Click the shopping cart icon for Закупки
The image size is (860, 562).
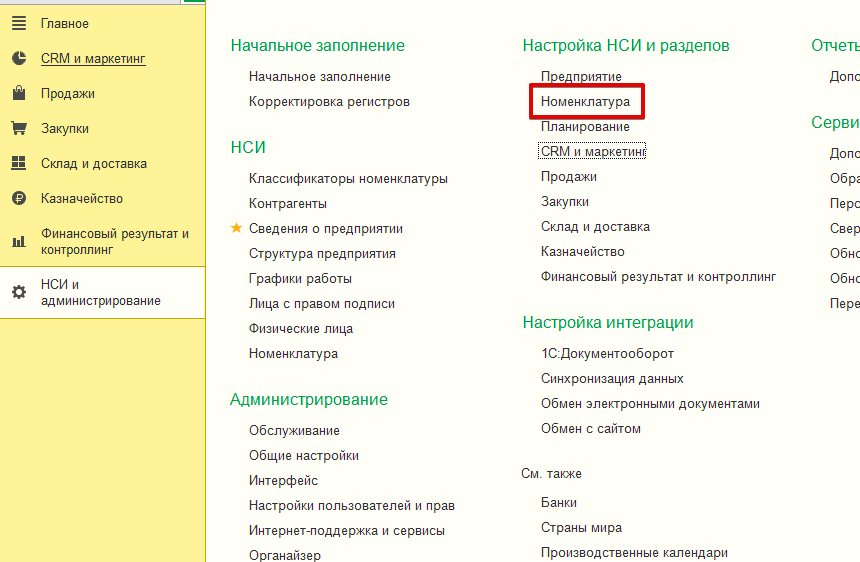click(19, 128)
